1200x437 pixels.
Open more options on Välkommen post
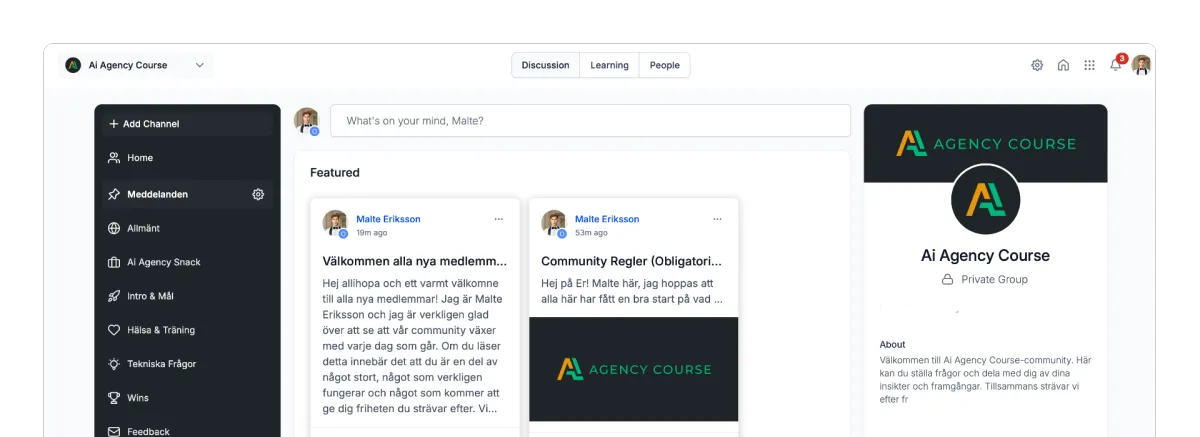point(498,219)
